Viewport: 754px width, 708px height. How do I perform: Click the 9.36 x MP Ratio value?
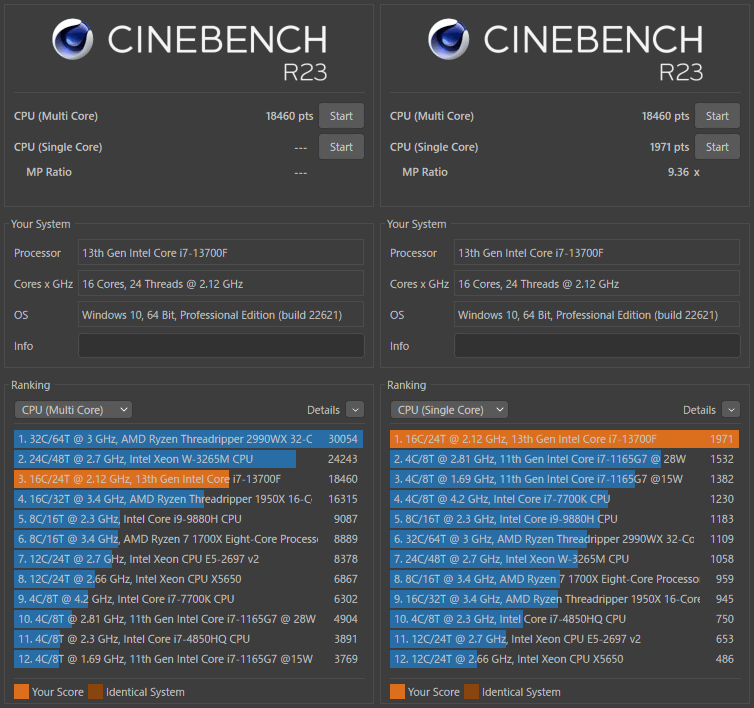coord(683,172)
